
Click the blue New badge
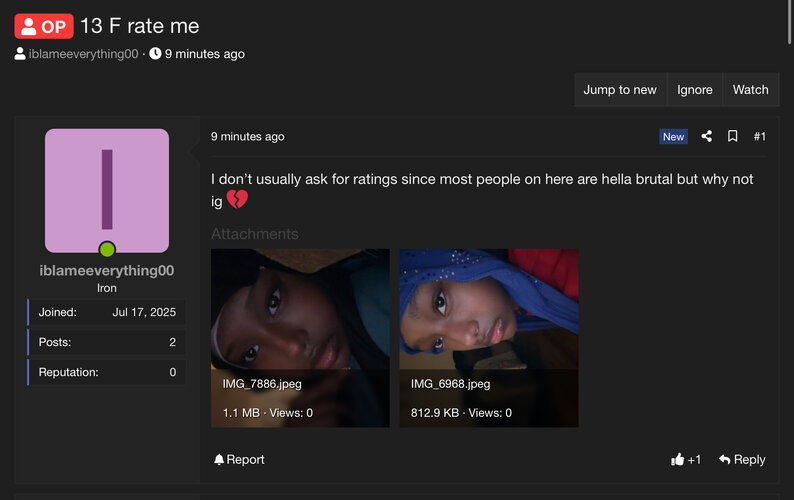pyautogui.click(x=673, y=137)
